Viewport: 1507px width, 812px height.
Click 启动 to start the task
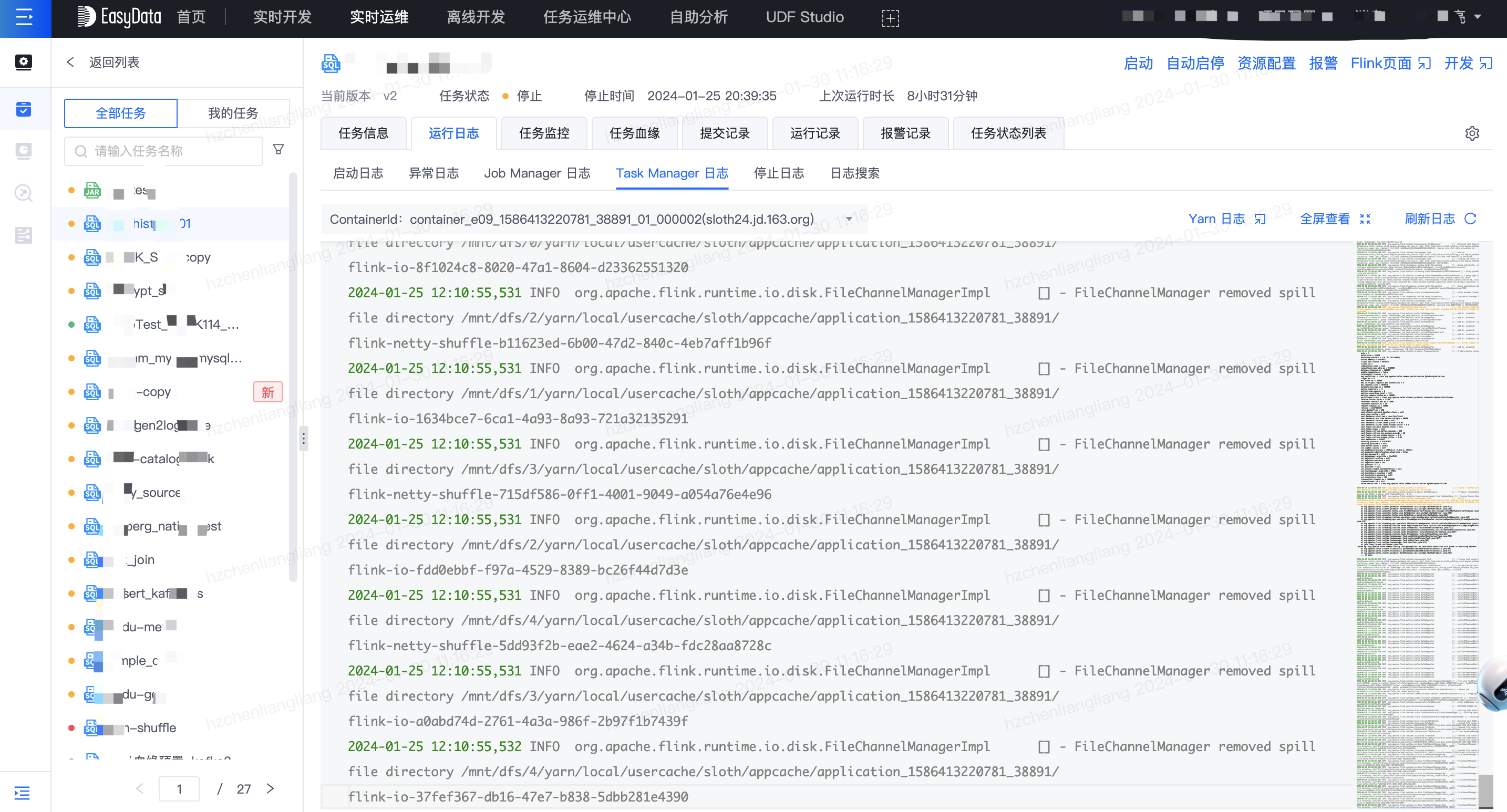pyautogui.click(x=1137, y=63)
